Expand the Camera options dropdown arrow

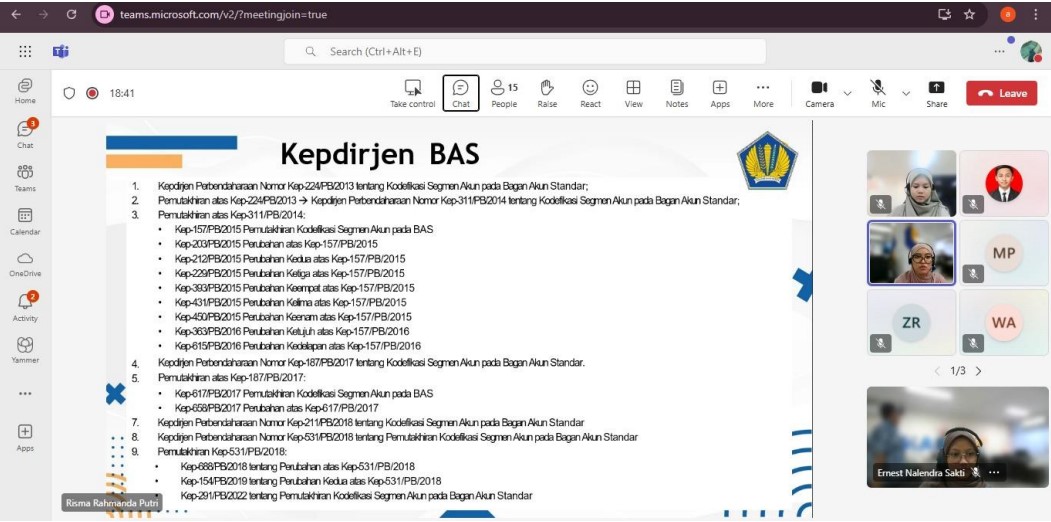coord(848,93)
